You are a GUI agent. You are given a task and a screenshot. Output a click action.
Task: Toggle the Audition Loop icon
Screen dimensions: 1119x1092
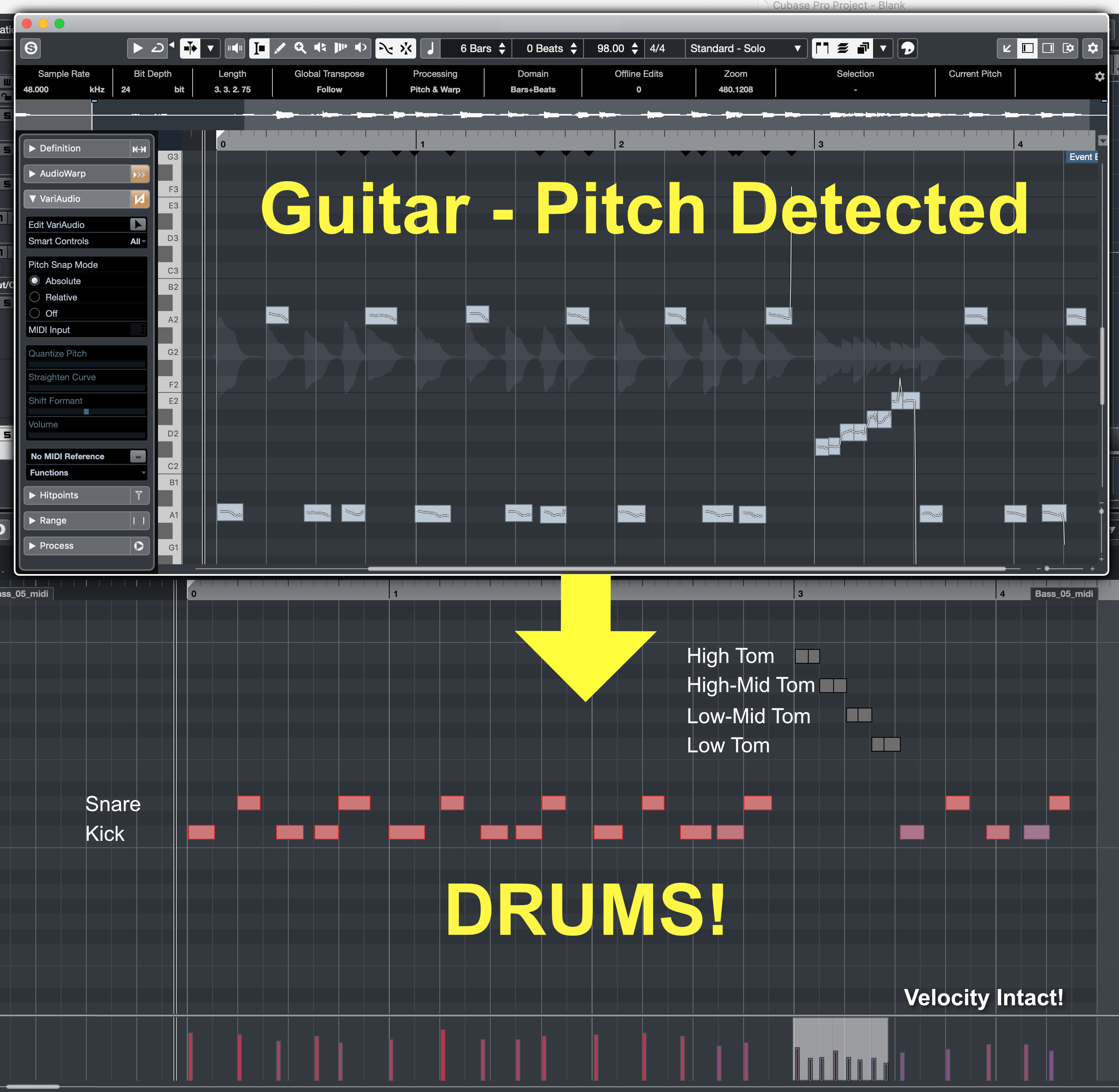[157, 48]
